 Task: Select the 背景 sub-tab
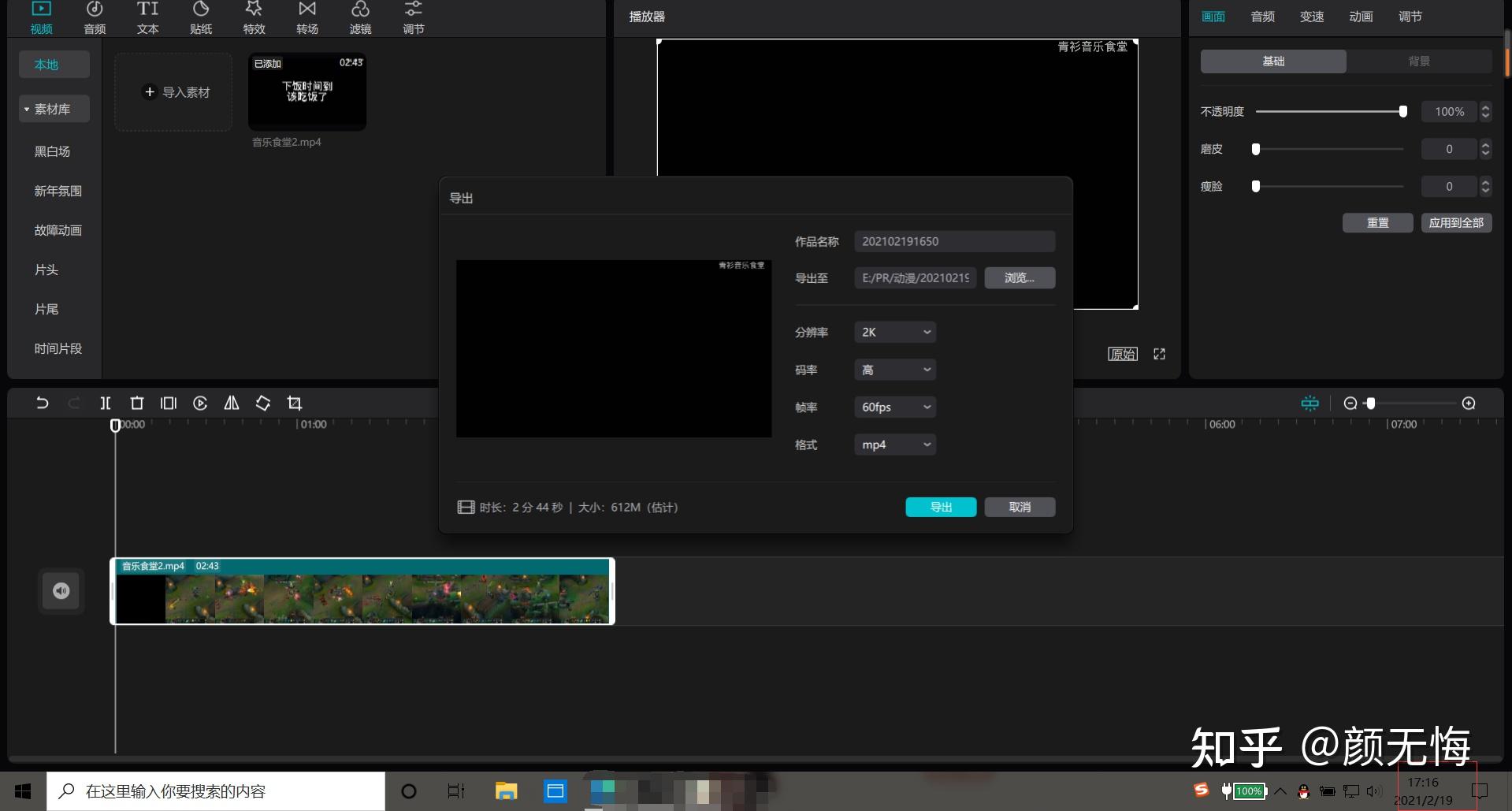(1419, 61)
